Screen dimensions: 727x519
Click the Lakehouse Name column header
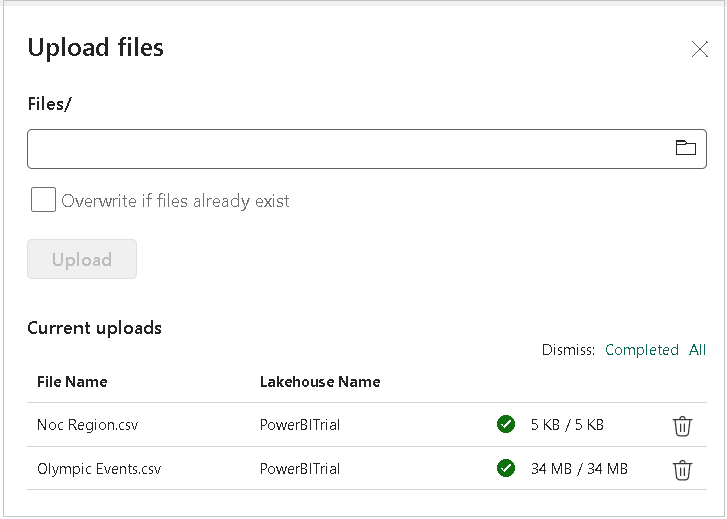pyautogui.click(x=320, y=382)
